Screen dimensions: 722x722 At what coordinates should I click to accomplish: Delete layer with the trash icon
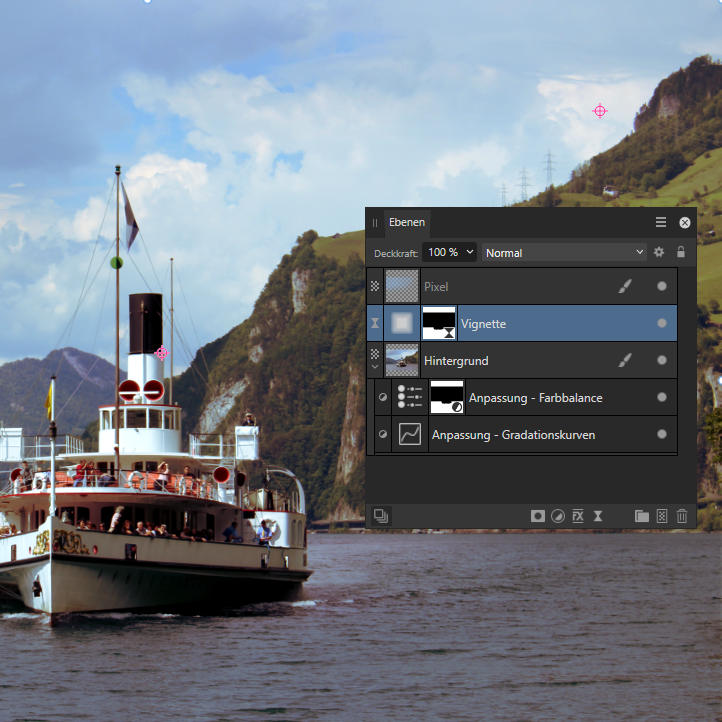[x=681, y=516]
